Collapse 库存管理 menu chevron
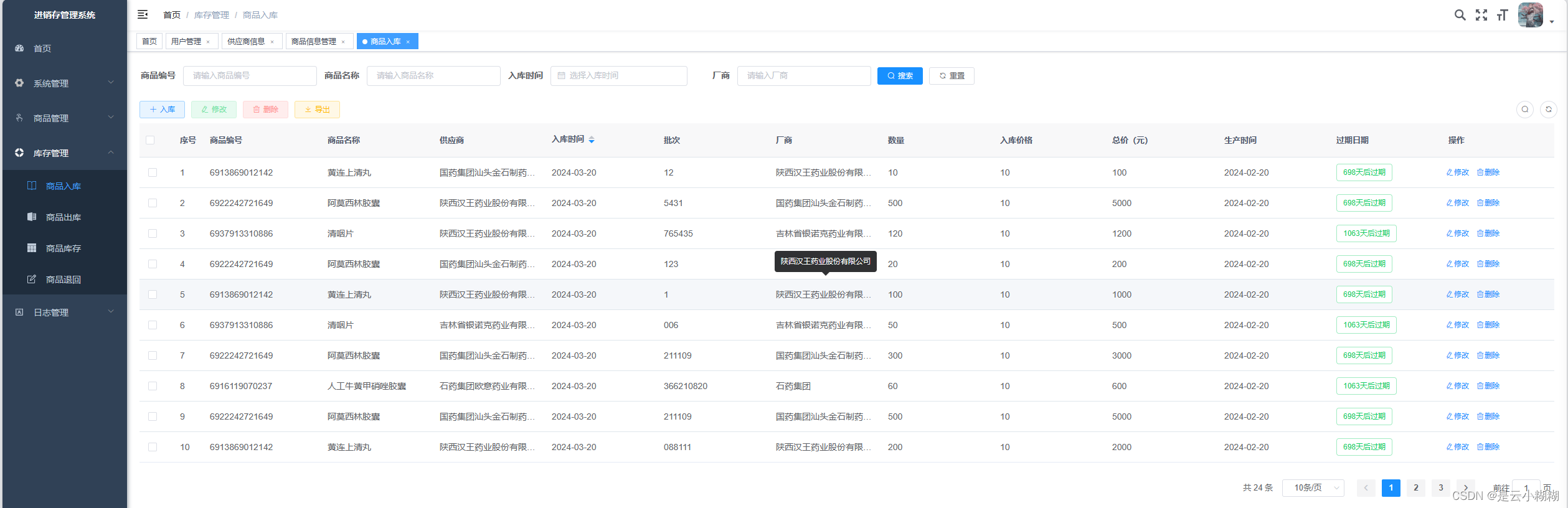This screenshot has height=508, width=1568. click(111, 152)
